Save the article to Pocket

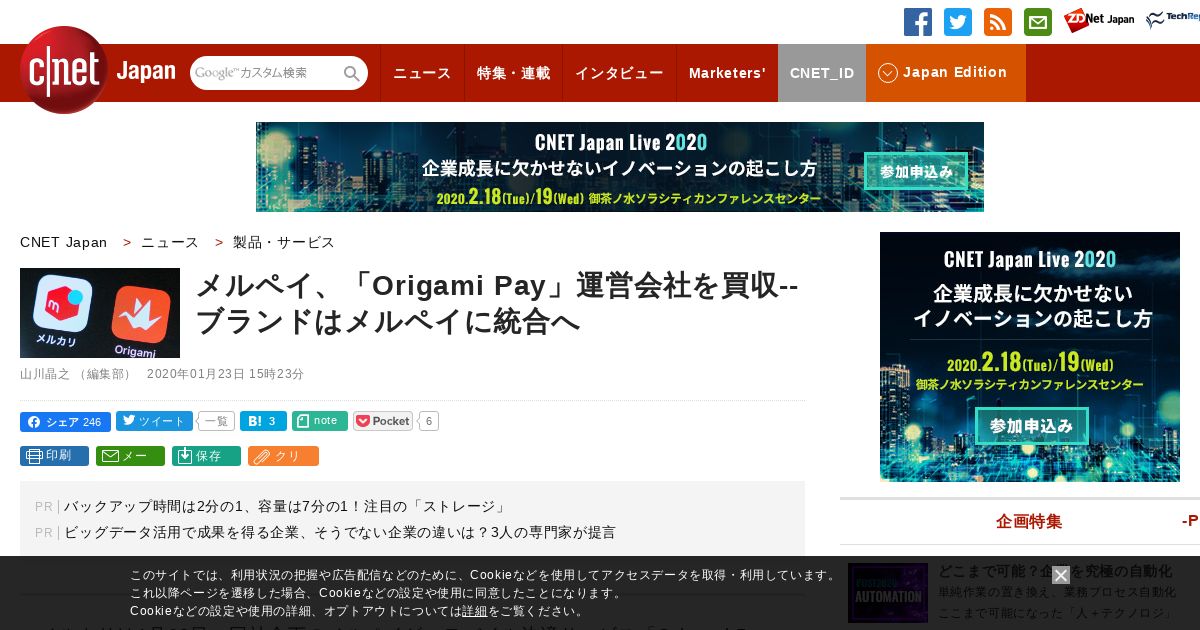tap(383, 421)
